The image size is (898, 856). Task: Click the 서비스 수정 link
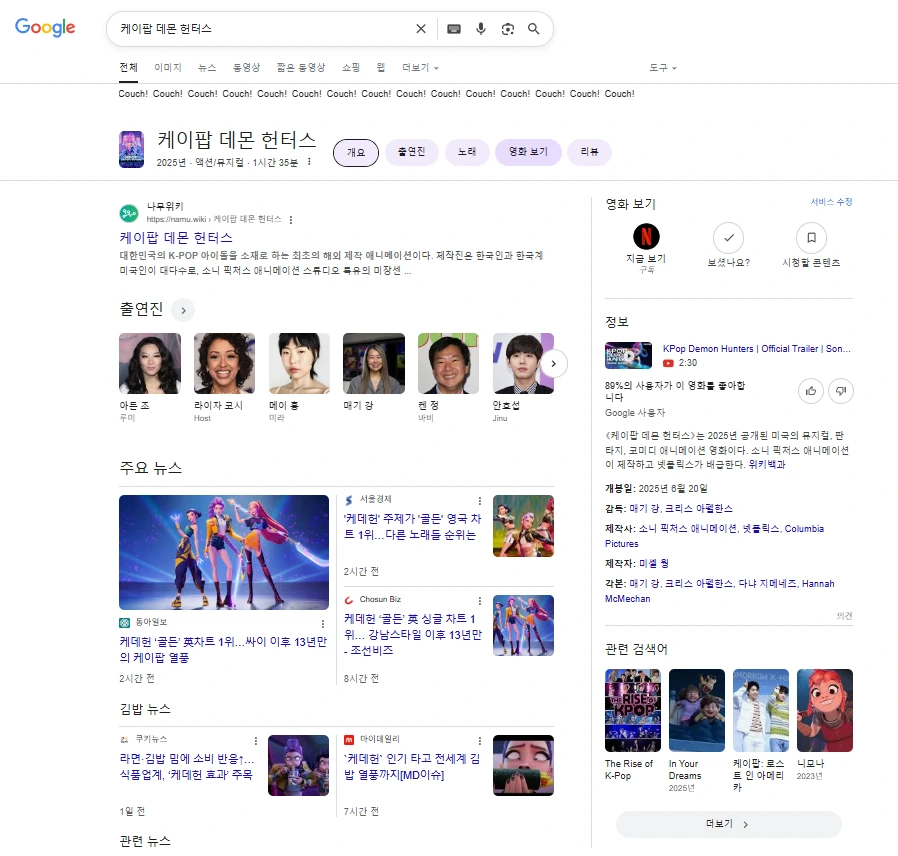click(x=832, y=202)
